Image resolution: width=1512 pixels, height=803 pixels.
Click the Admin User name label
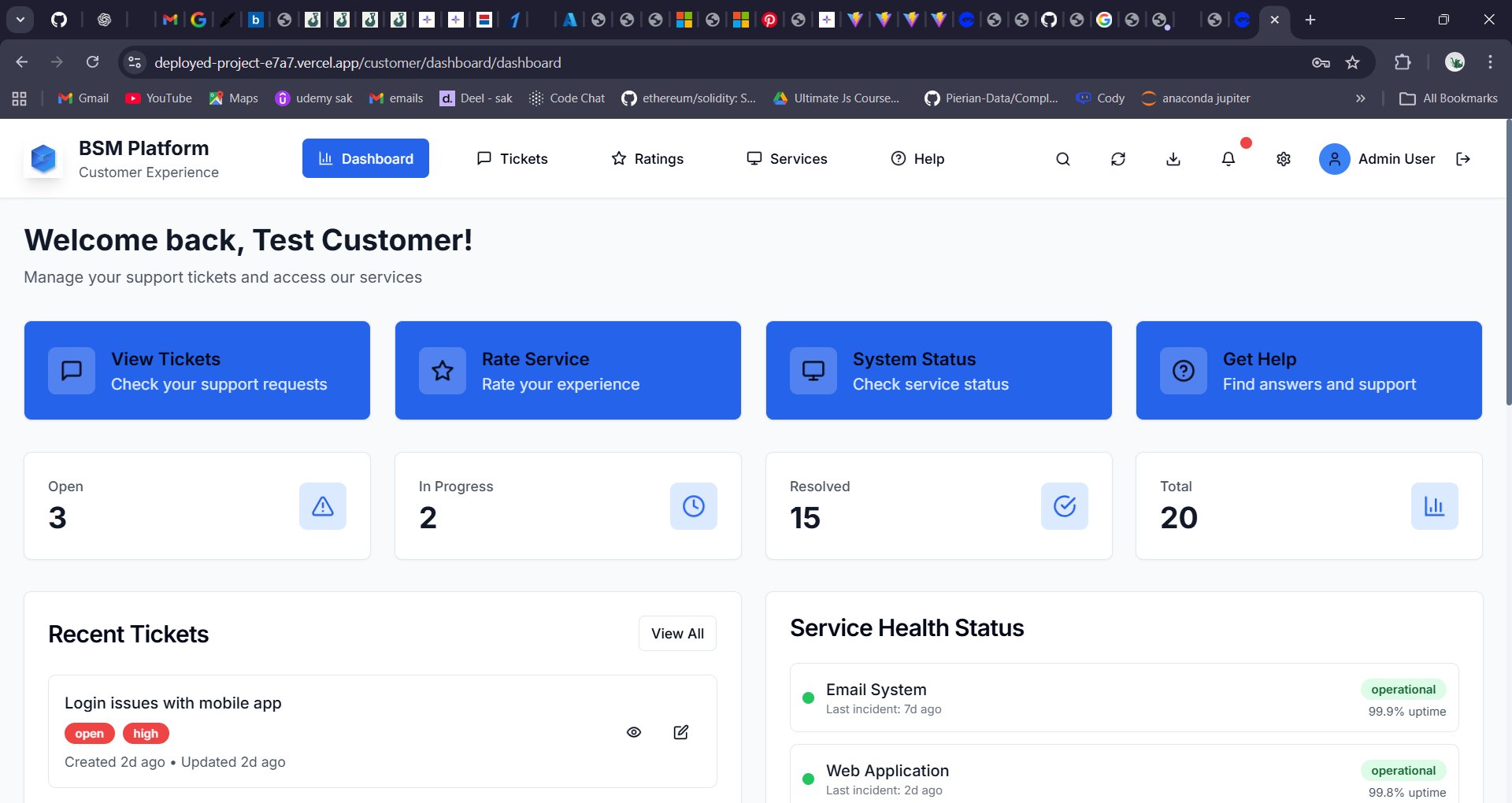tap(1396, 159)
